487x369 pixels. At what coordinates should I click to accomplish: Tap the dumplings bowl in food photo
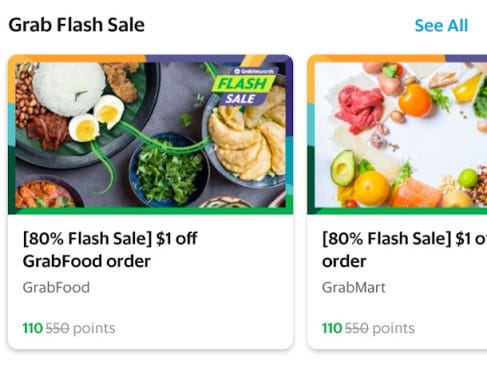(x=247, y=140)
